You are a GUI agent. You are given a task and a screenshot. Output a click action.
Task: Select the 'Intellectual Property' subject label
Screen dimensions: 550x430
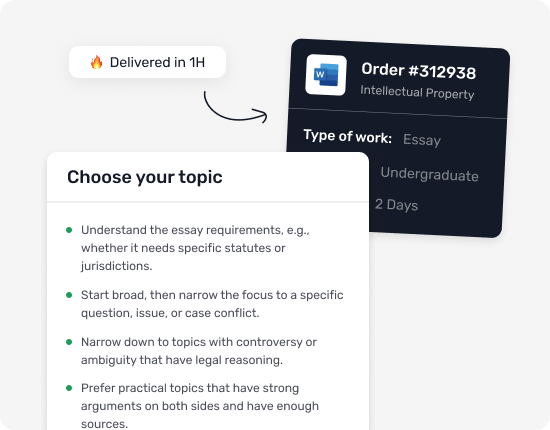(x=417, y=92)
